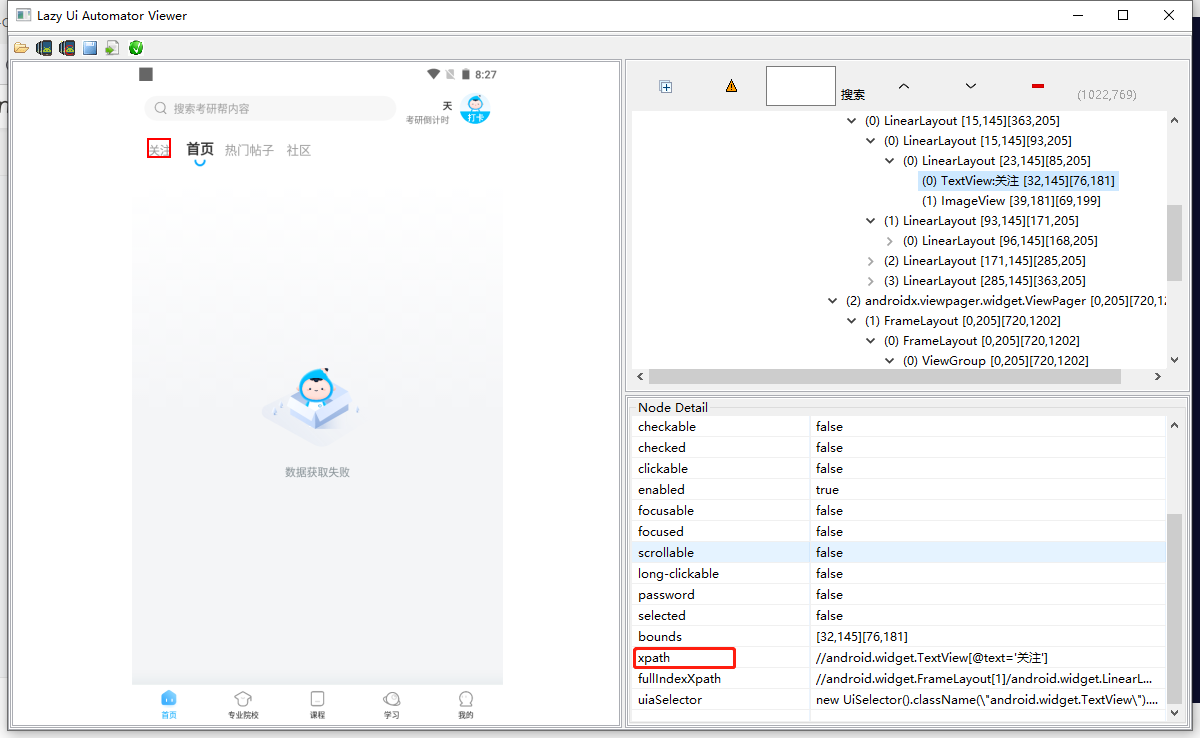Screen dimensions: 1200x738
Task: Click the 搜索 search button
Action: point(852,94)
